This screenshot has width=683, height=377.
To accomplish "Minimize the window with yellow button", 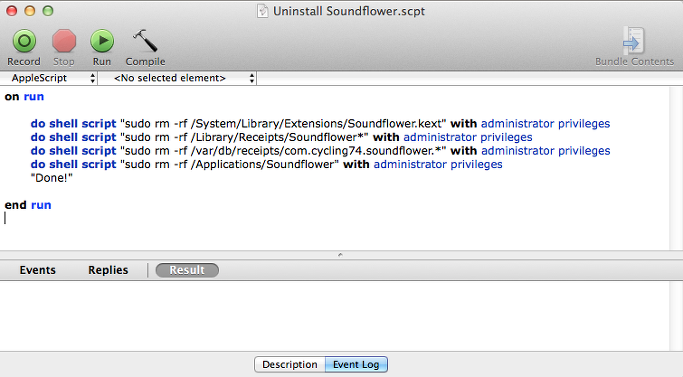I will coord(30,11).
